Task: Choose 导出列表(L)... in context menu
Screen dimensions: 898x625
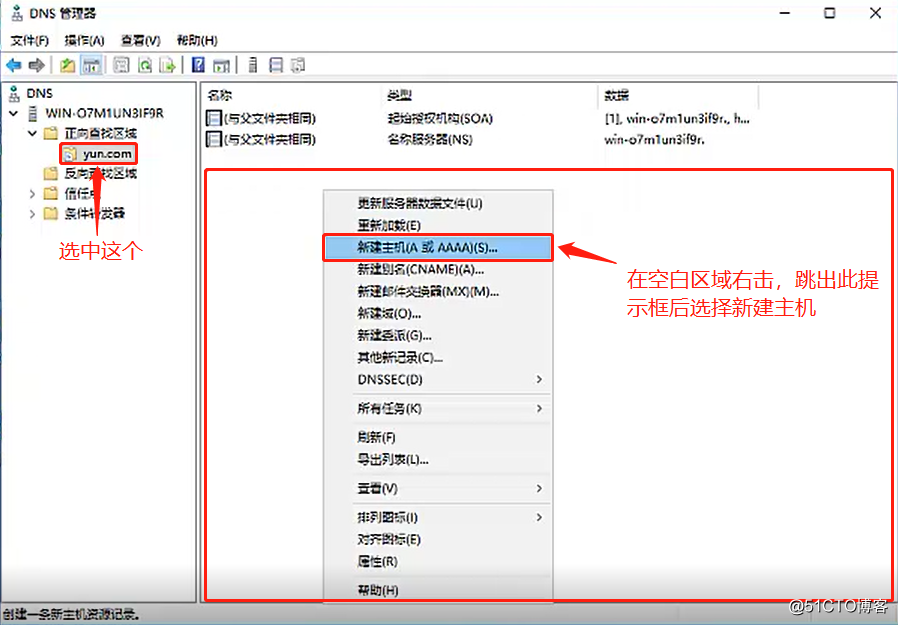Action: coord(438,459)
